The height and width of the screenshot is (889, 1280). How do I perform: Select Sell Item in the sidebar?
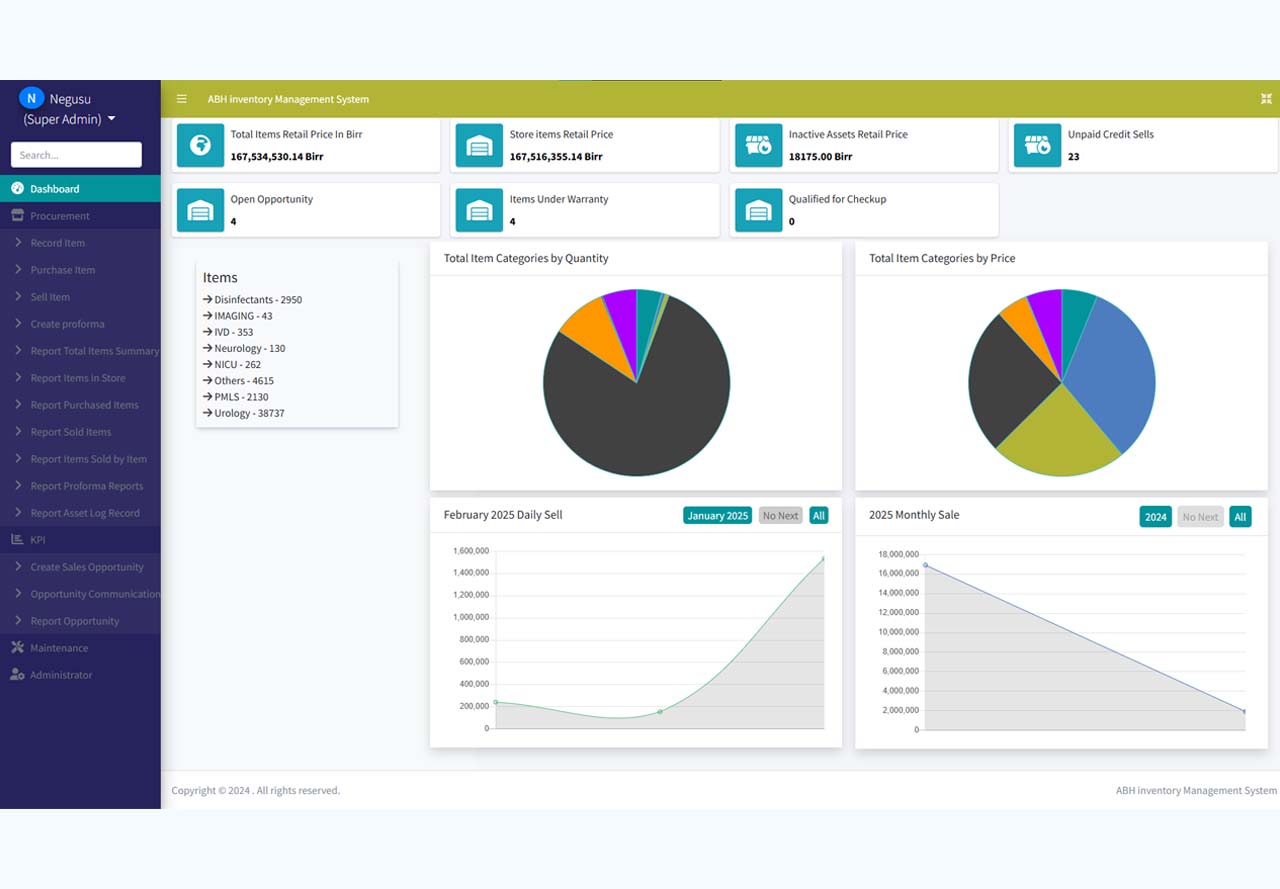(50, 297)
